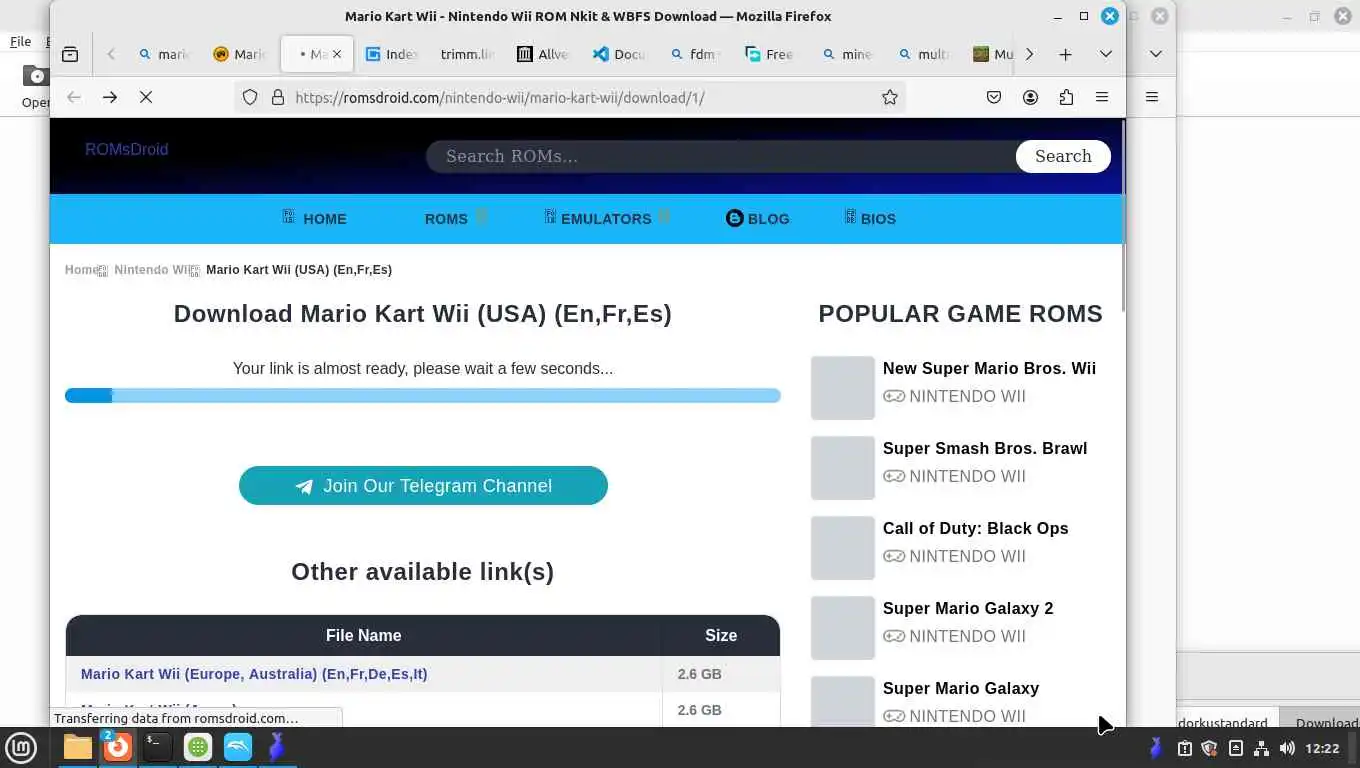Save to Pocket icon in toolbar
Screen dimensions: 1360x768
(994, 97)
